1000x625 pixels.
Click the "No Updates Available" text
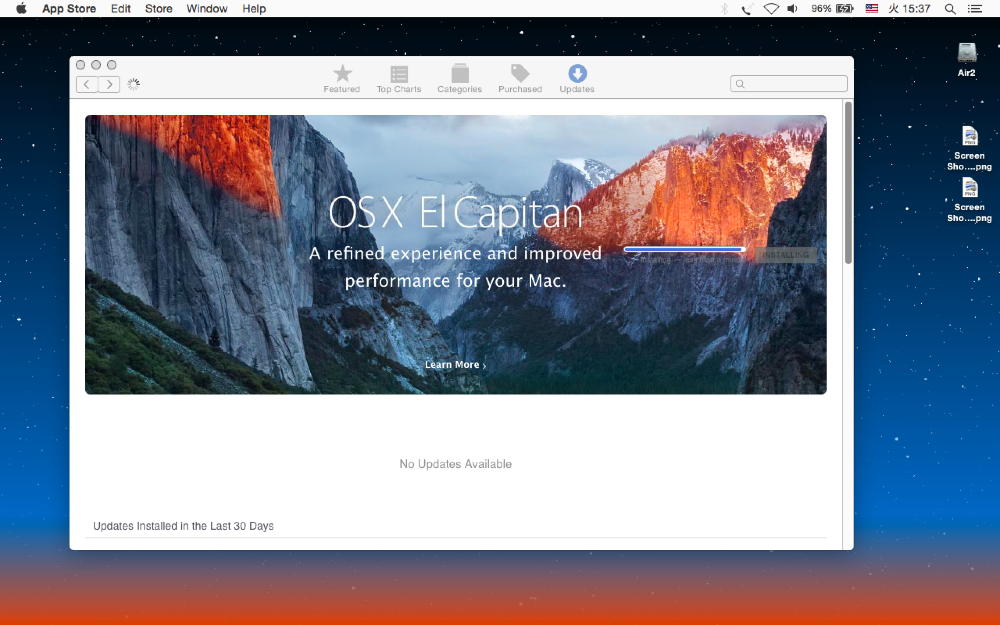pos(455,464)
